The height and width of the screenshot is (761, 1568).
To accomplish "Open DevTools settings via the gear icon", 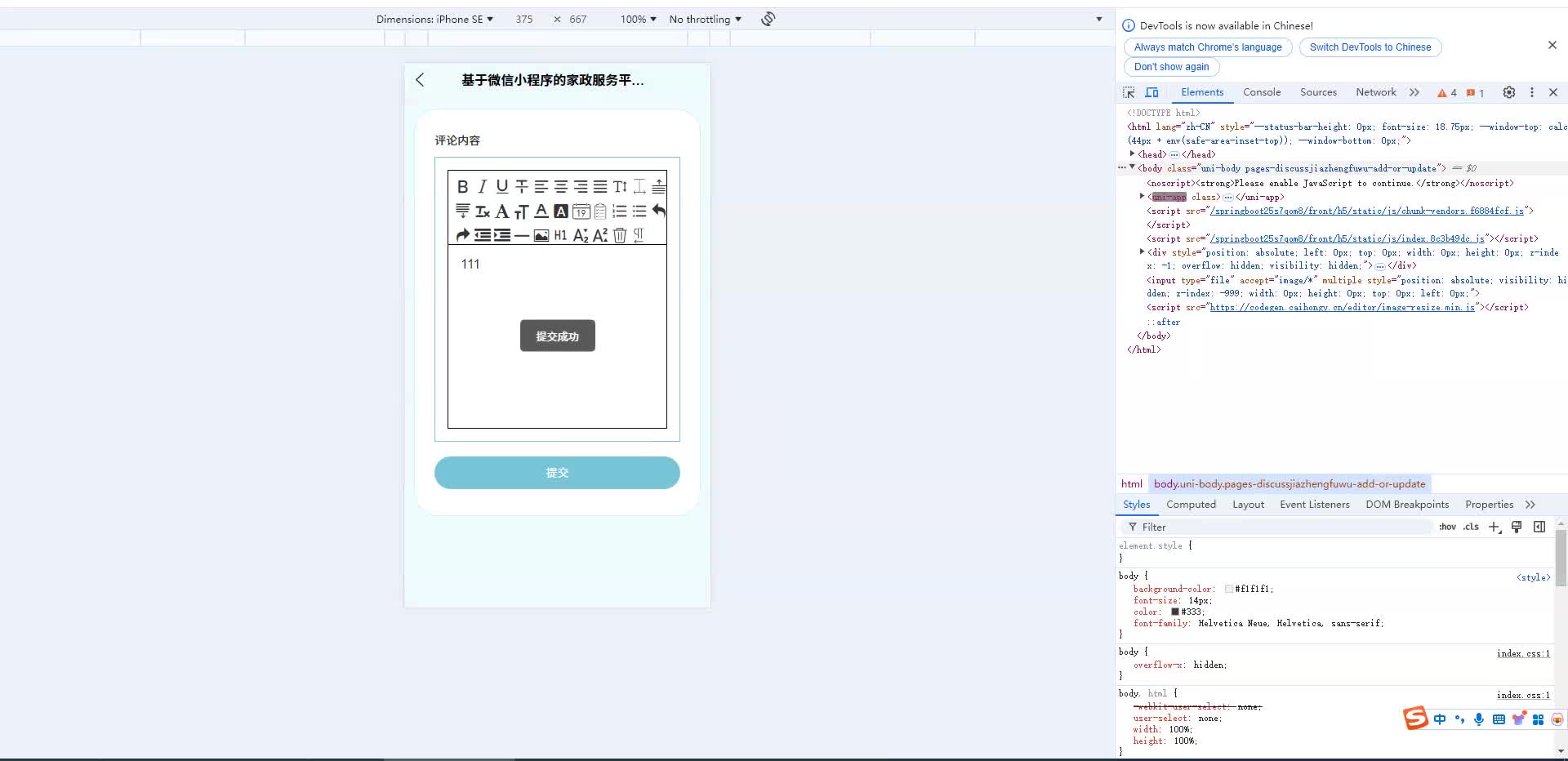I will tap(1508, 92).
